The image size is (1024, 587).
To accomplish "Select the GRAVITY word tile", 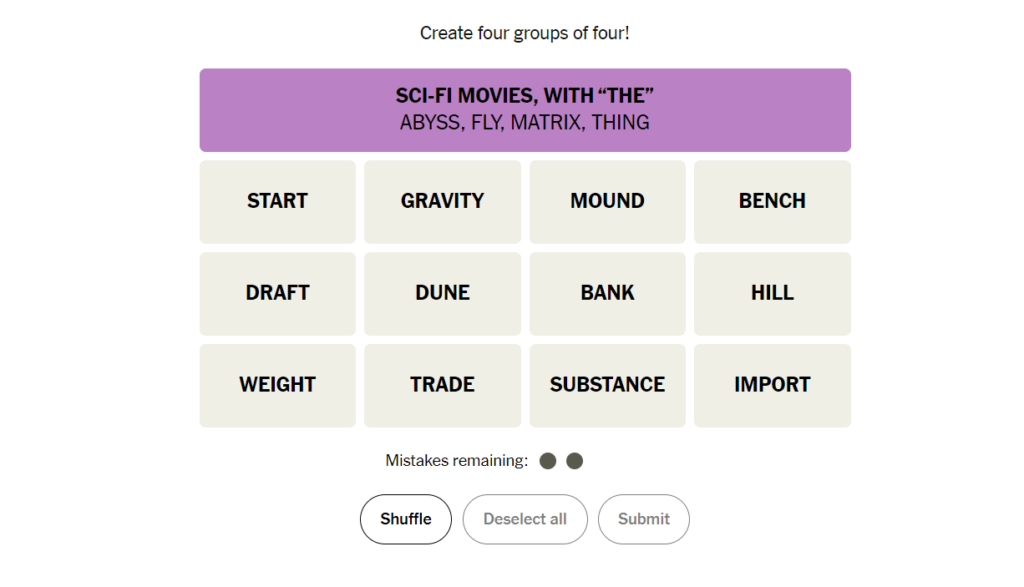I will (x=442, y=202).
